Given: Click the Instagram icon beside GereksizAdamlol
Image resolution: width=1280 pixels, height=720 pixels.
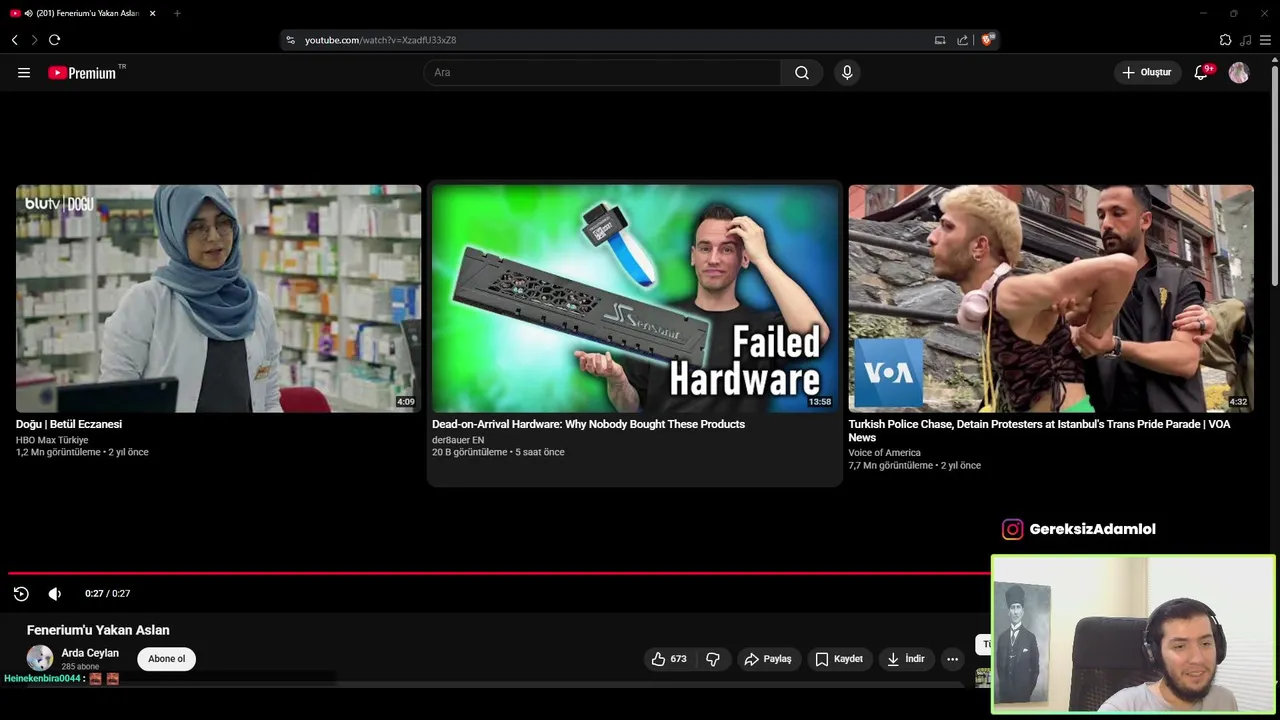Looking at the screenshot, I should [1012, 529].
